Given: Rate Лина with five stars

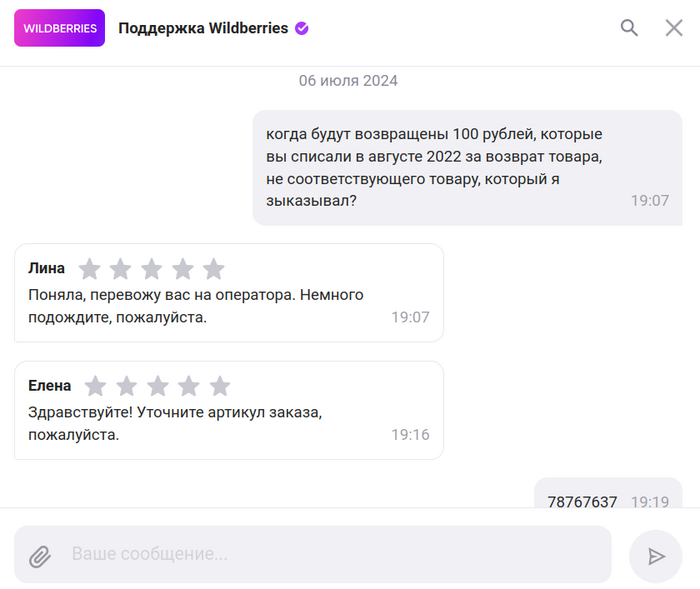Looking at the screenshot, I should [x=214, y=269].
